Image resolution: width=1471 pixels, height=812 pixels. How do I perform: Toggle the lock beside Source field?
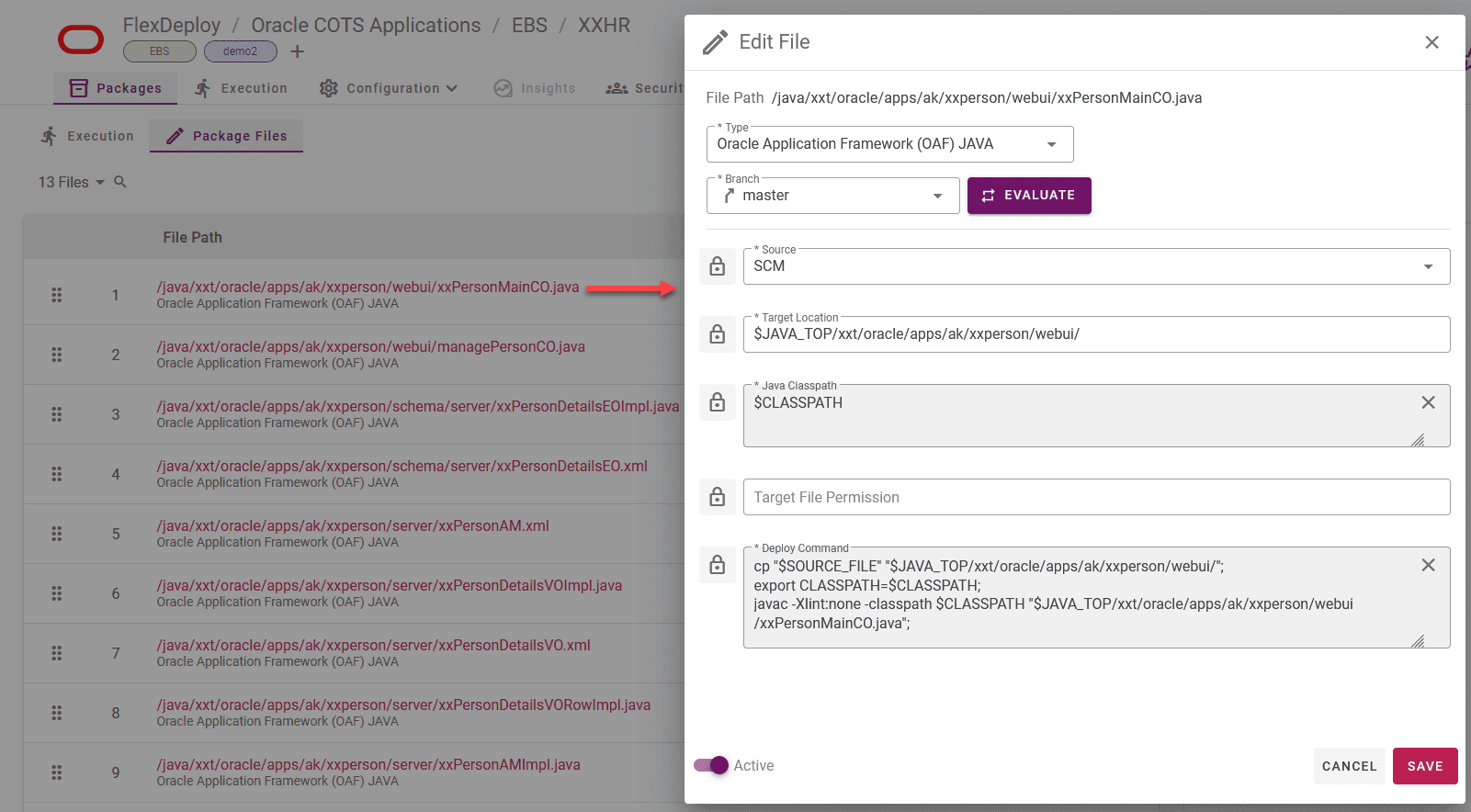[x=718, y=266]
